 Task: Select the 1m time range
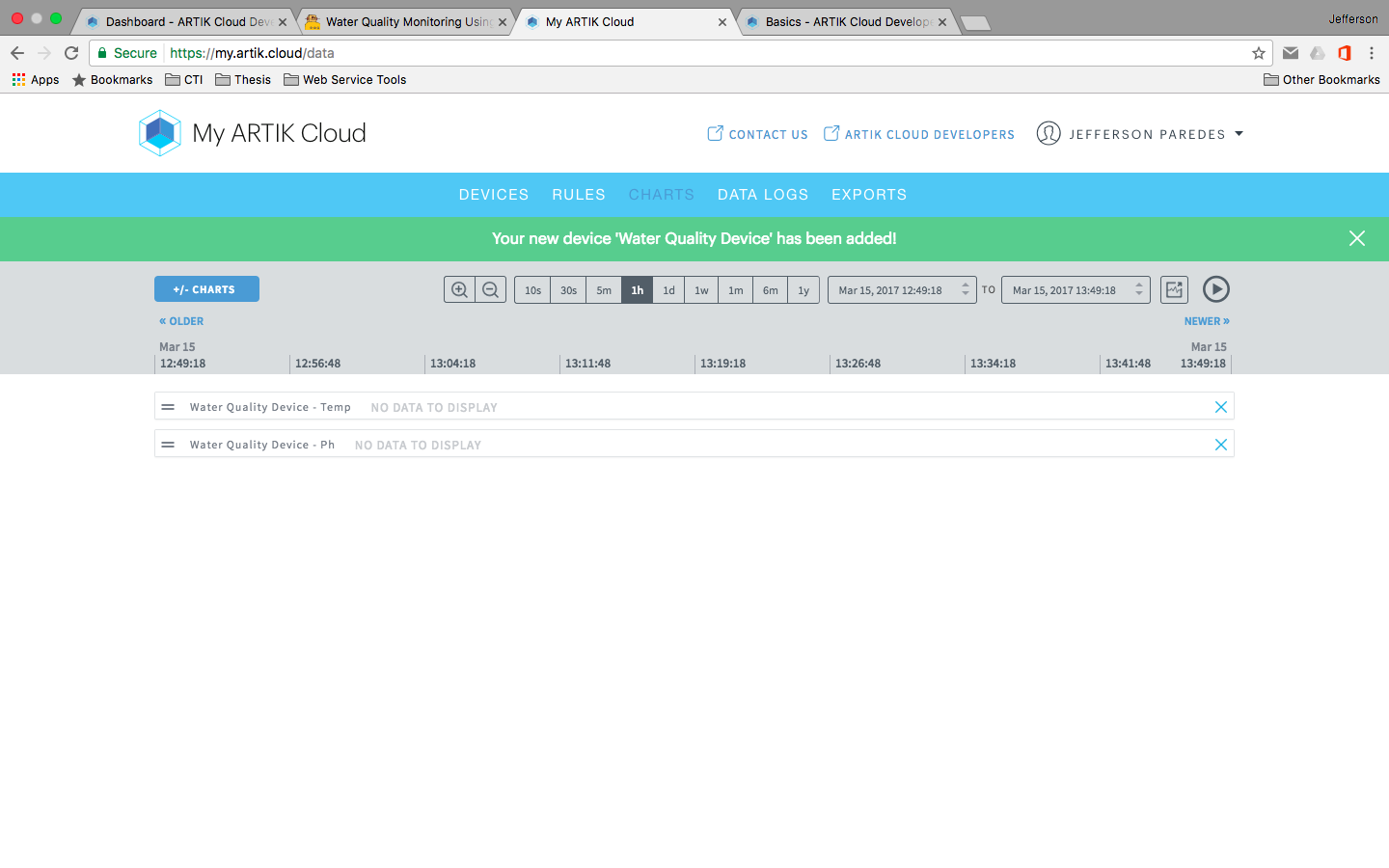pos(735,290)
